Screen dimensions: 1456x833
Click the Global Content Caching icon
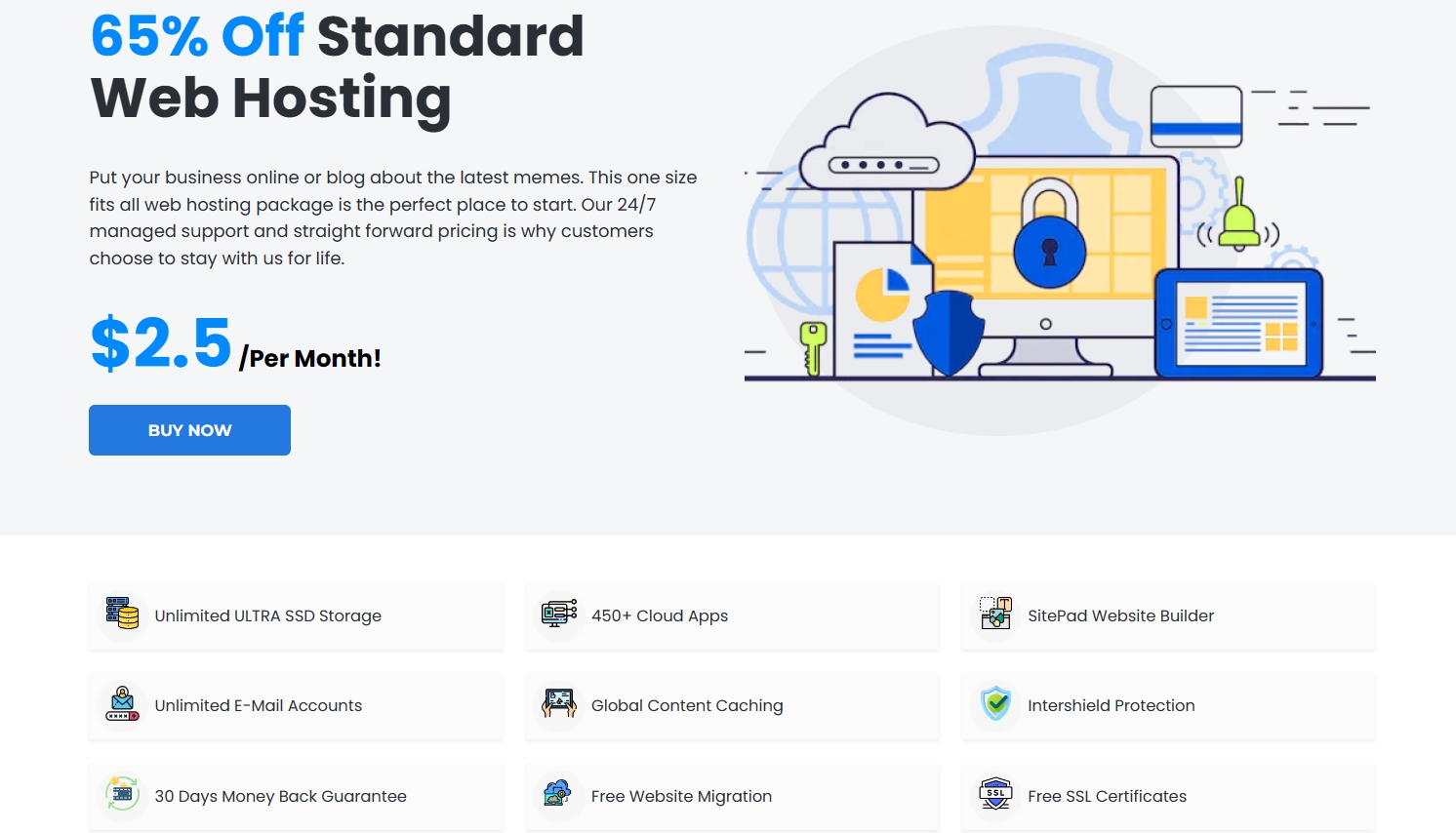(x=559, y=703)
